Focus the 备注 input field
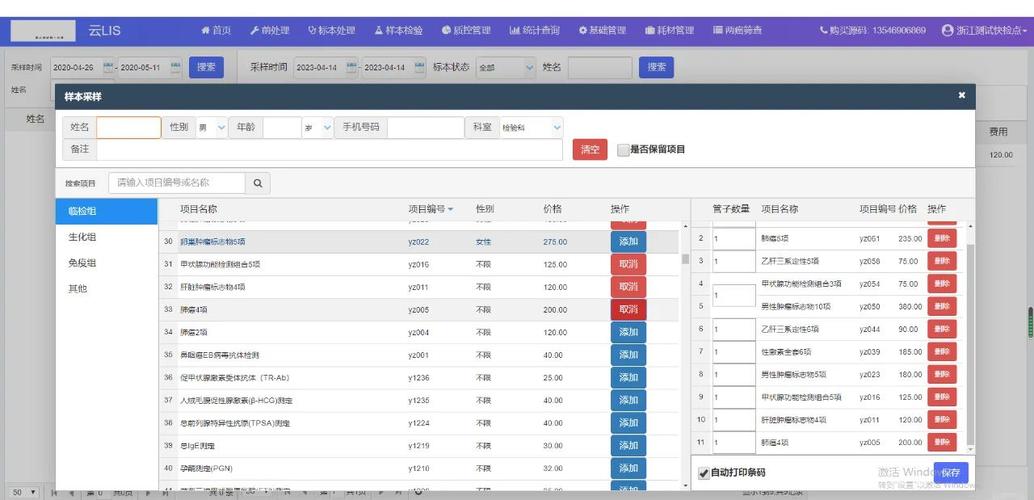Viewport: 1034px width, 500px height. 329,150
